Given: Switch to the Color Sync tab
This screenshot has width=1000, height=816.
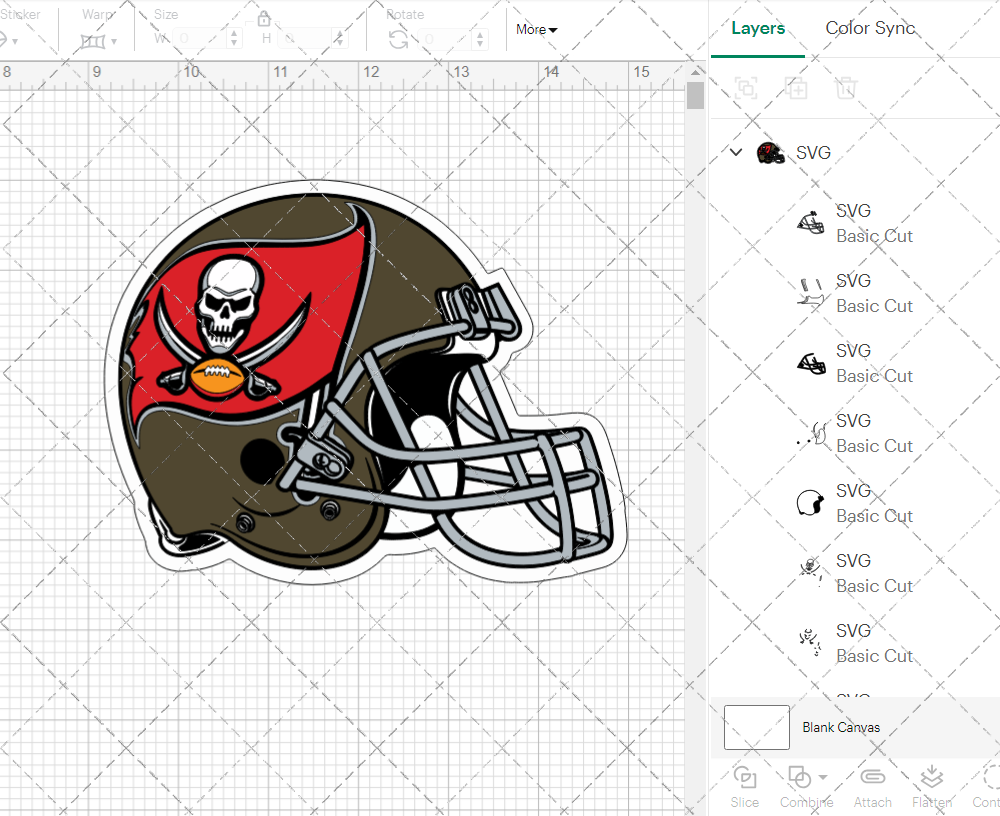Looking at the screenshot, I should 870,28.
